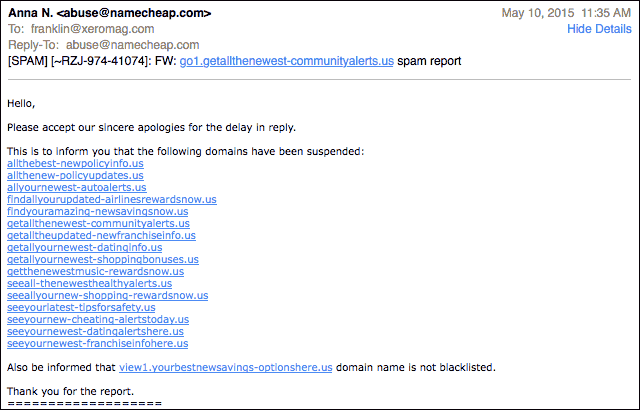Visit getallthenewest-communityalerts.us in the suspended list
The image size is (640, 410).
tap(98, 223)
